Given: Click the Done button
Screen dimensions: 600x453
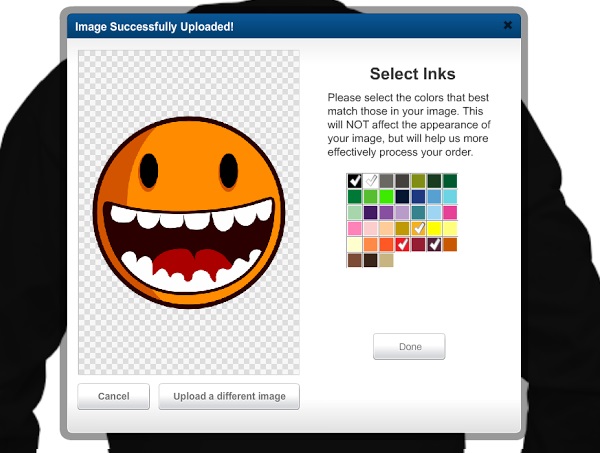Looking at the screenshot, I should click(x=409, y=347).
